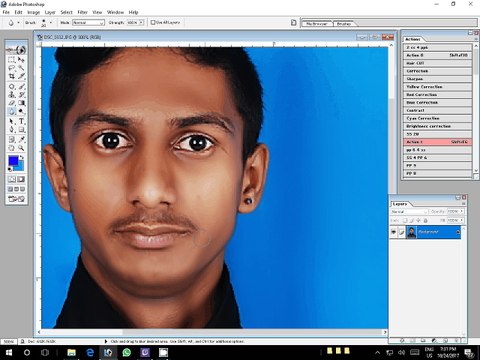The width and height of the screenshot is (480, 360).
Task: Select the Blur tool in toolbox
Action: click(x=12, y=111)
